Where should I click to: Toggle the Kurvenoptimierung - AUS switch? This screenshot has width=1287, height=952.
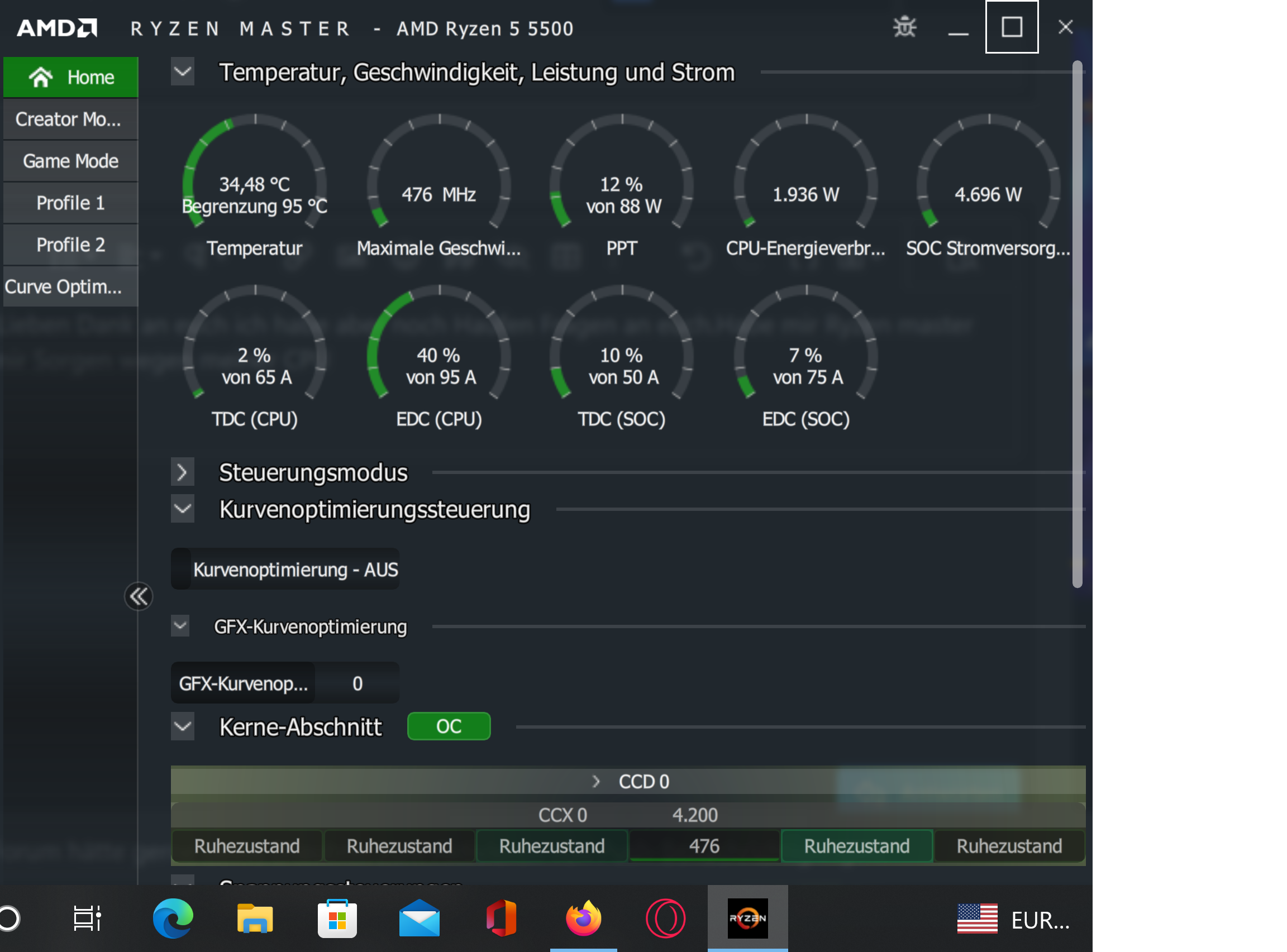[182, 569]
